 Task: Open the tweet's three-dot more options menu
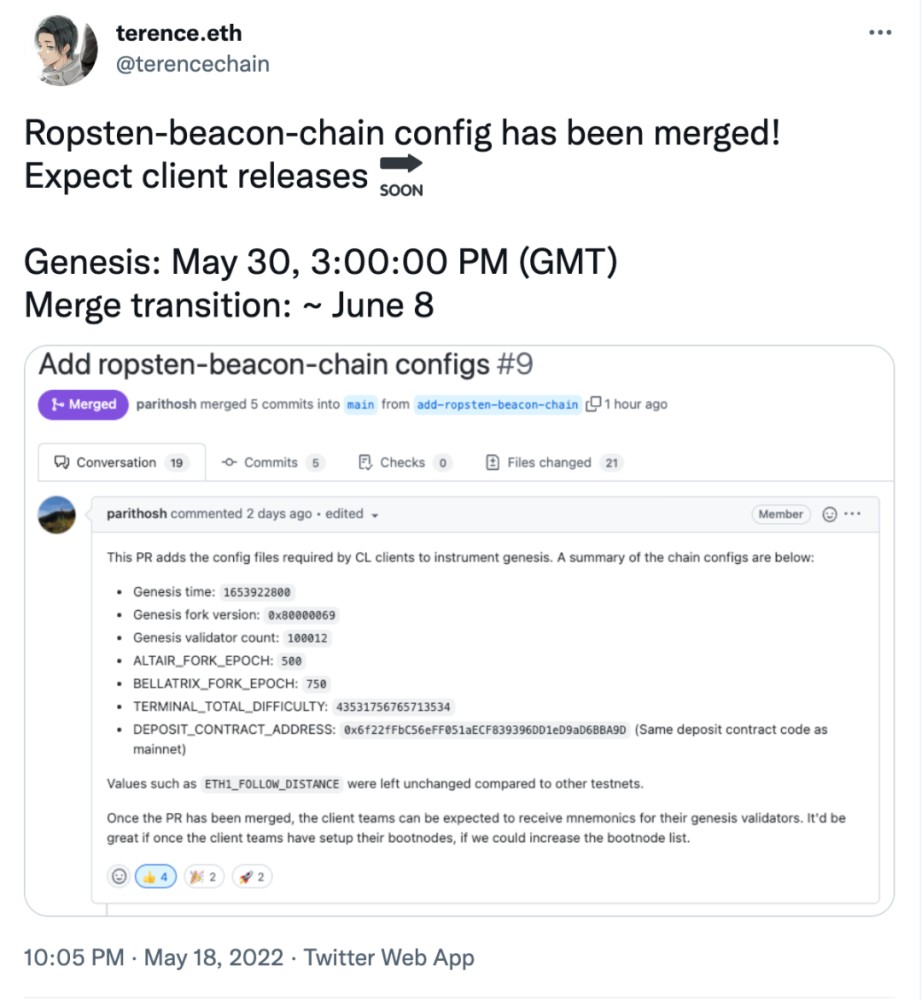coord(879,33)
